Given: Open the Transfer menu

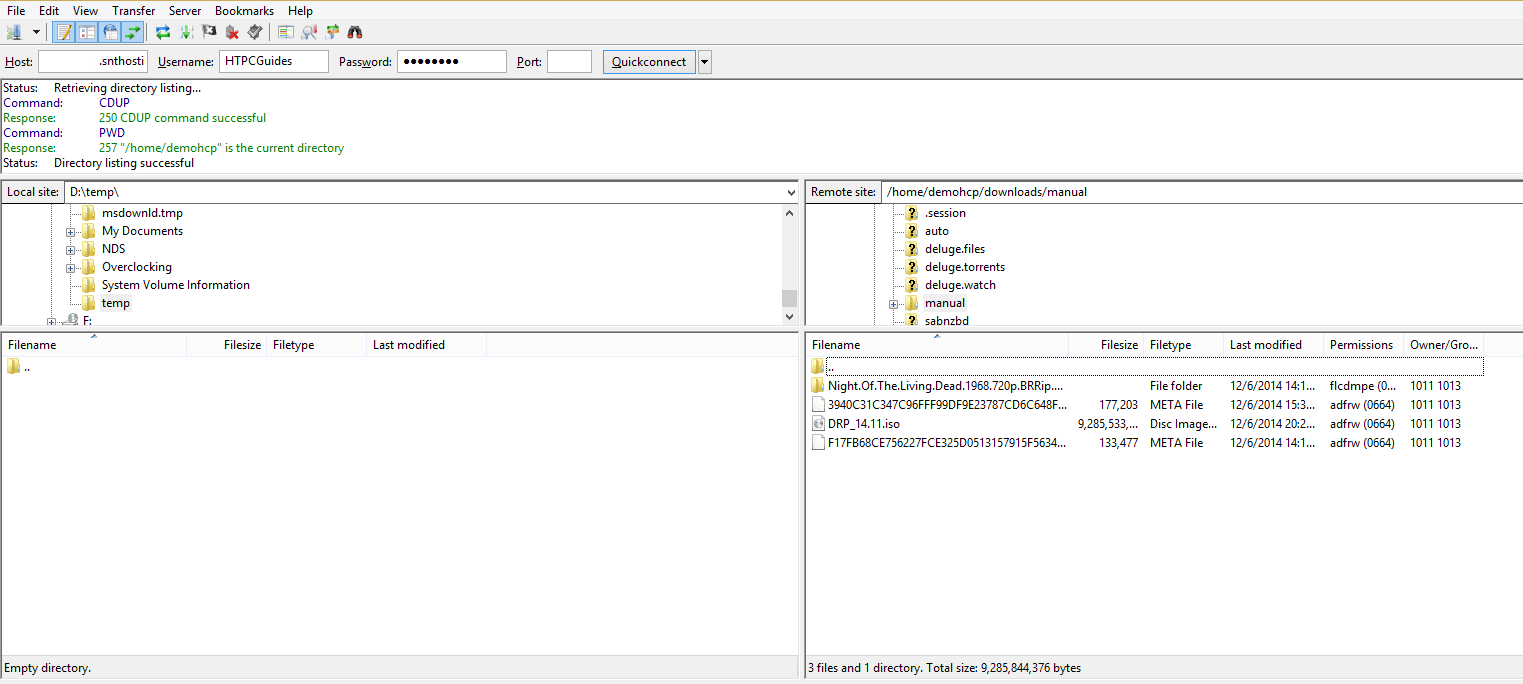Looking at the screenshot, I should coord(133,11).
